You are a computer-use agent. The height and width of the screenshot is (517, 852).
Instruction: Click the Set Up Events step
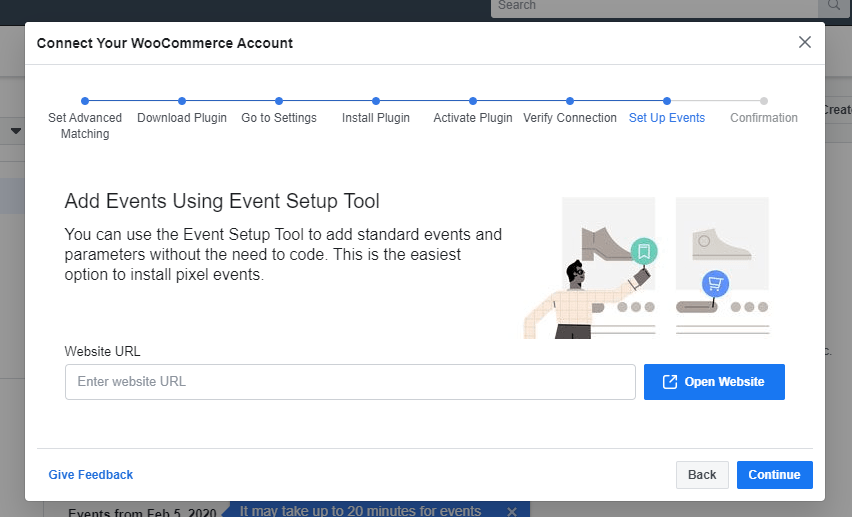pyautogui.click(x=667, y=118)
